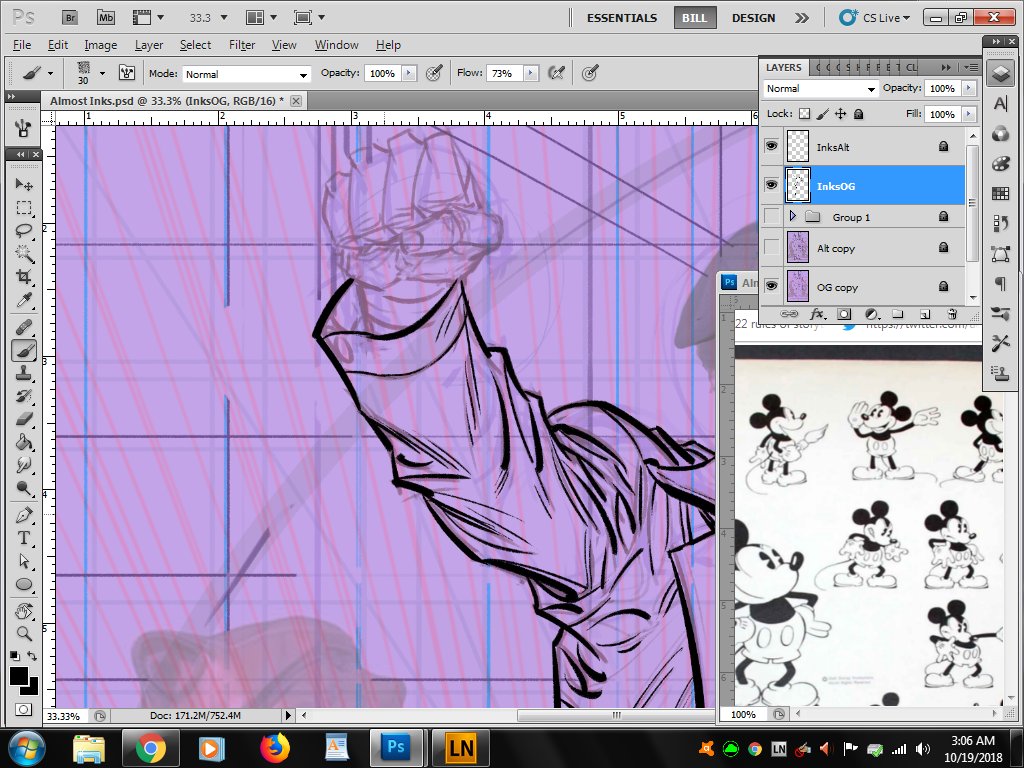
Task: Close the Almost Inks.psd document tab
Action: [296, 101]
